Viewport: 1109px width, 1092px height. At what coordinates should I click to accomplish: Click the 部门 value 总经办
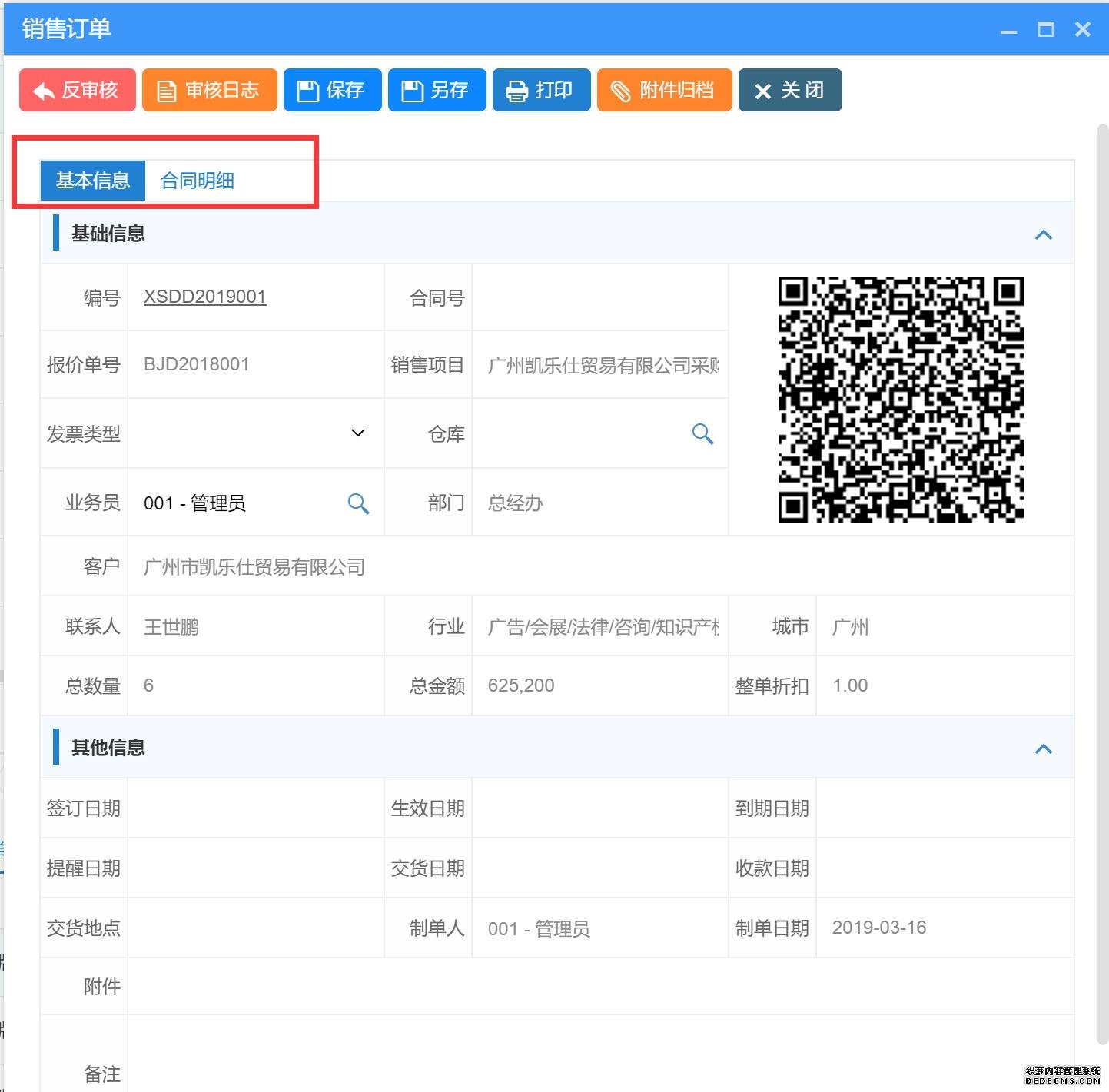pos(515,503)
